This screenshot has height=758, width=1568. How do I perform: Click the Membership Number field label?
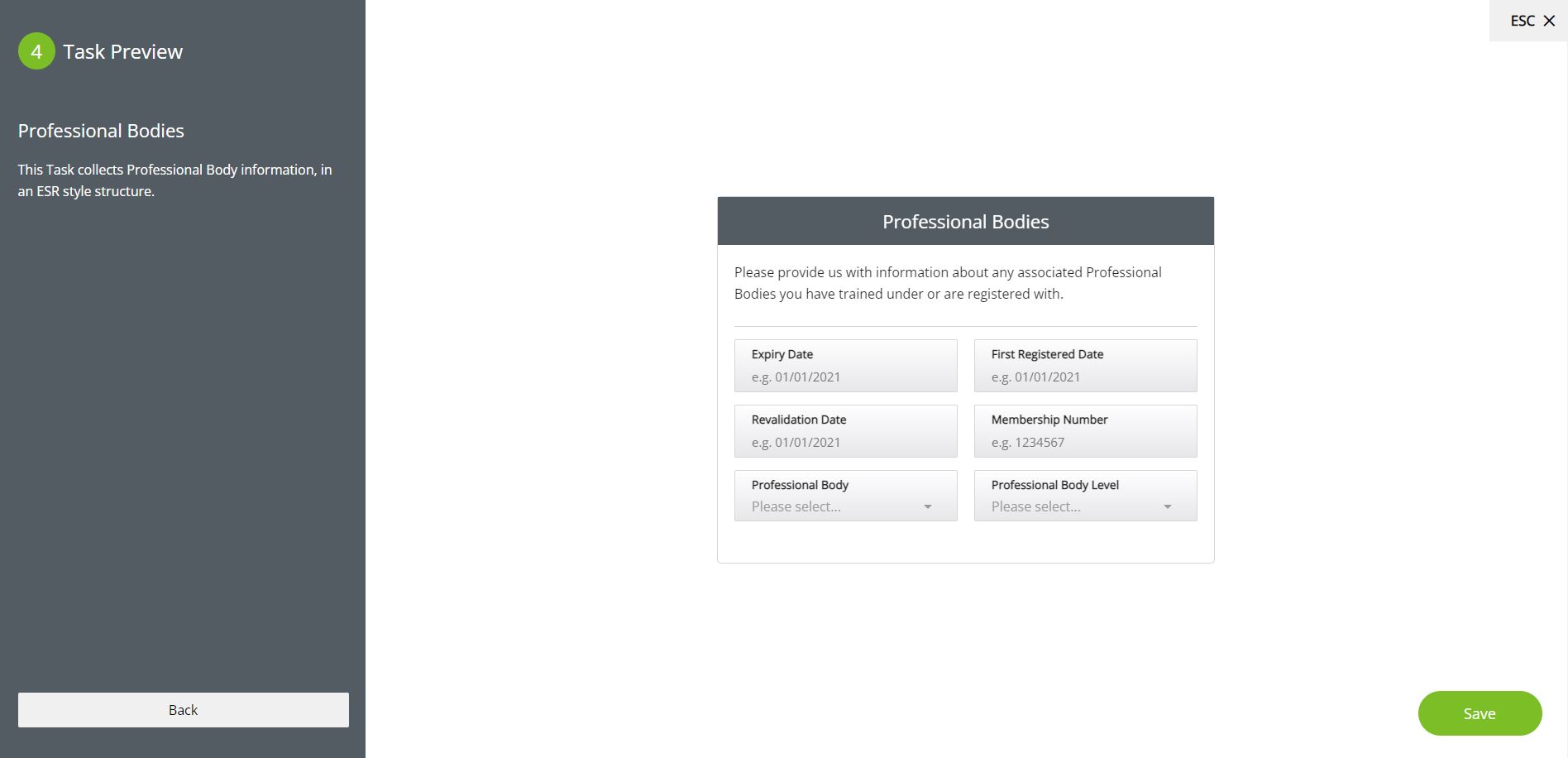click(x=1049, y=420)
